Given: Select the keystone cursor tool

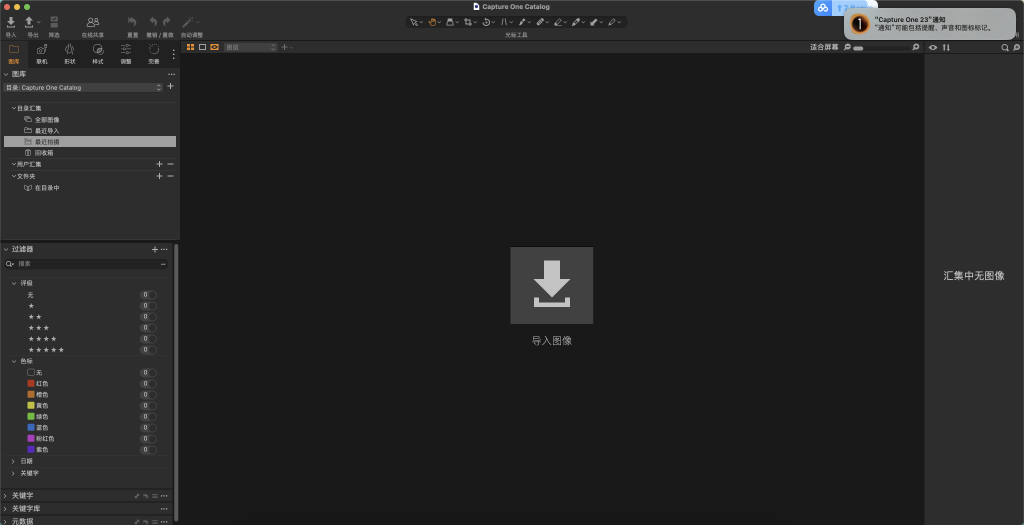Looking at the screenshot, I should 504,22.
